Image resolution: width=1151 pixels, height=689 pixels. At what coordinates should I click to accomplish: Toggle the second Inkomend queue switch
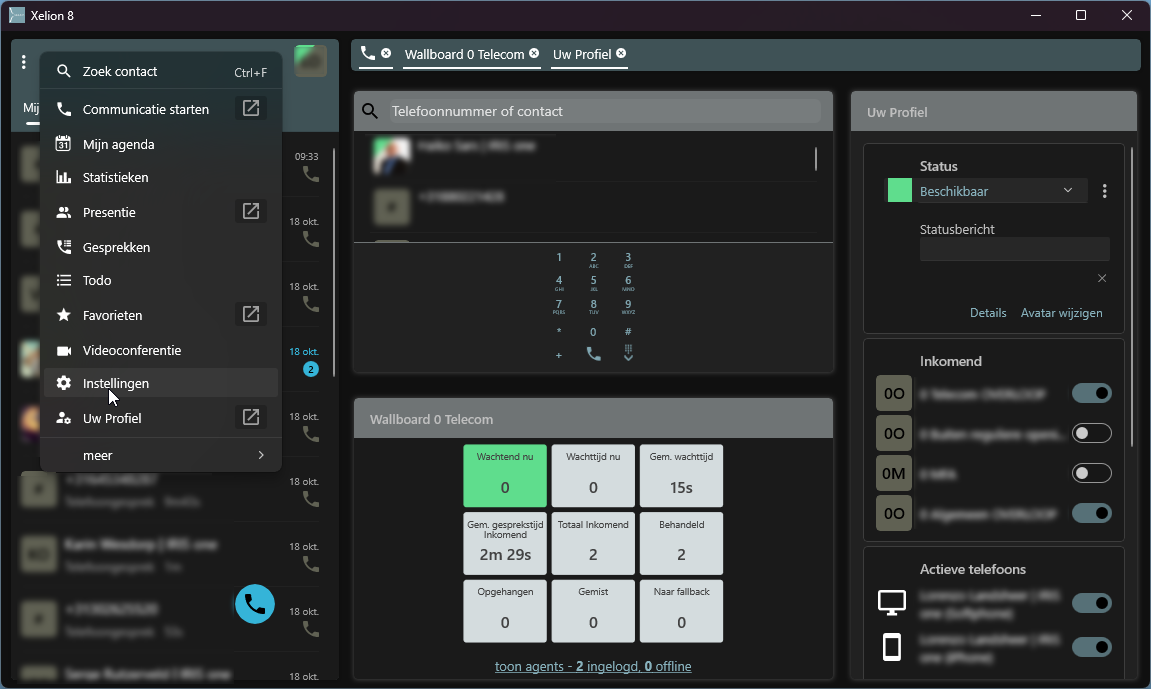(x=1092, y=433)
